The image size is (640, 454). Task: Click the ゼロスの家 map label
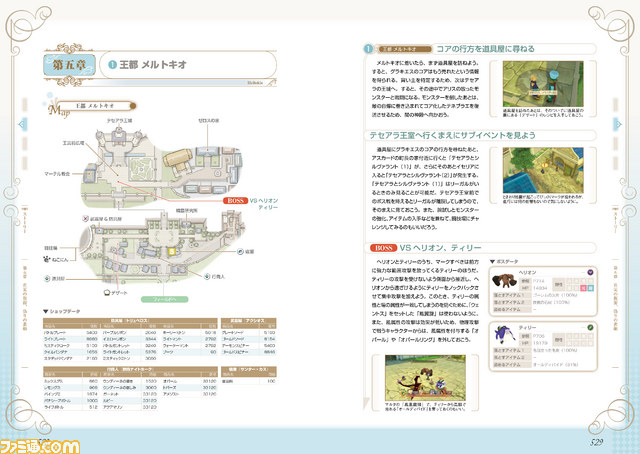[x=209, y=121]
